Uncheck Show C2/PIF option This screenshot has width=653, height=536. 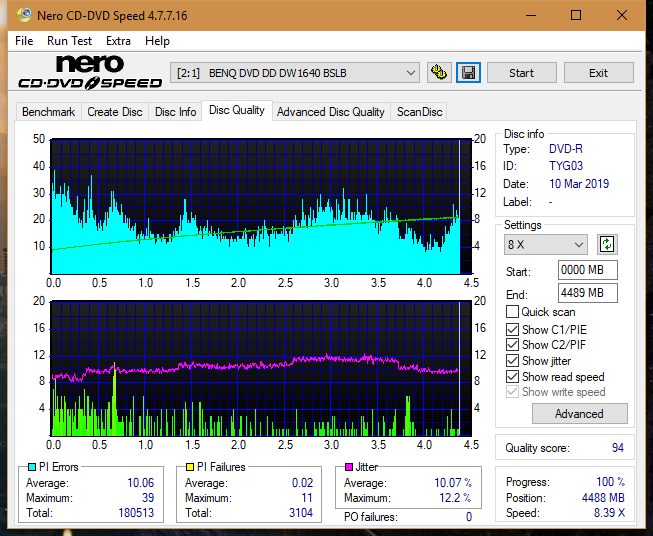(x=512, y=345)
